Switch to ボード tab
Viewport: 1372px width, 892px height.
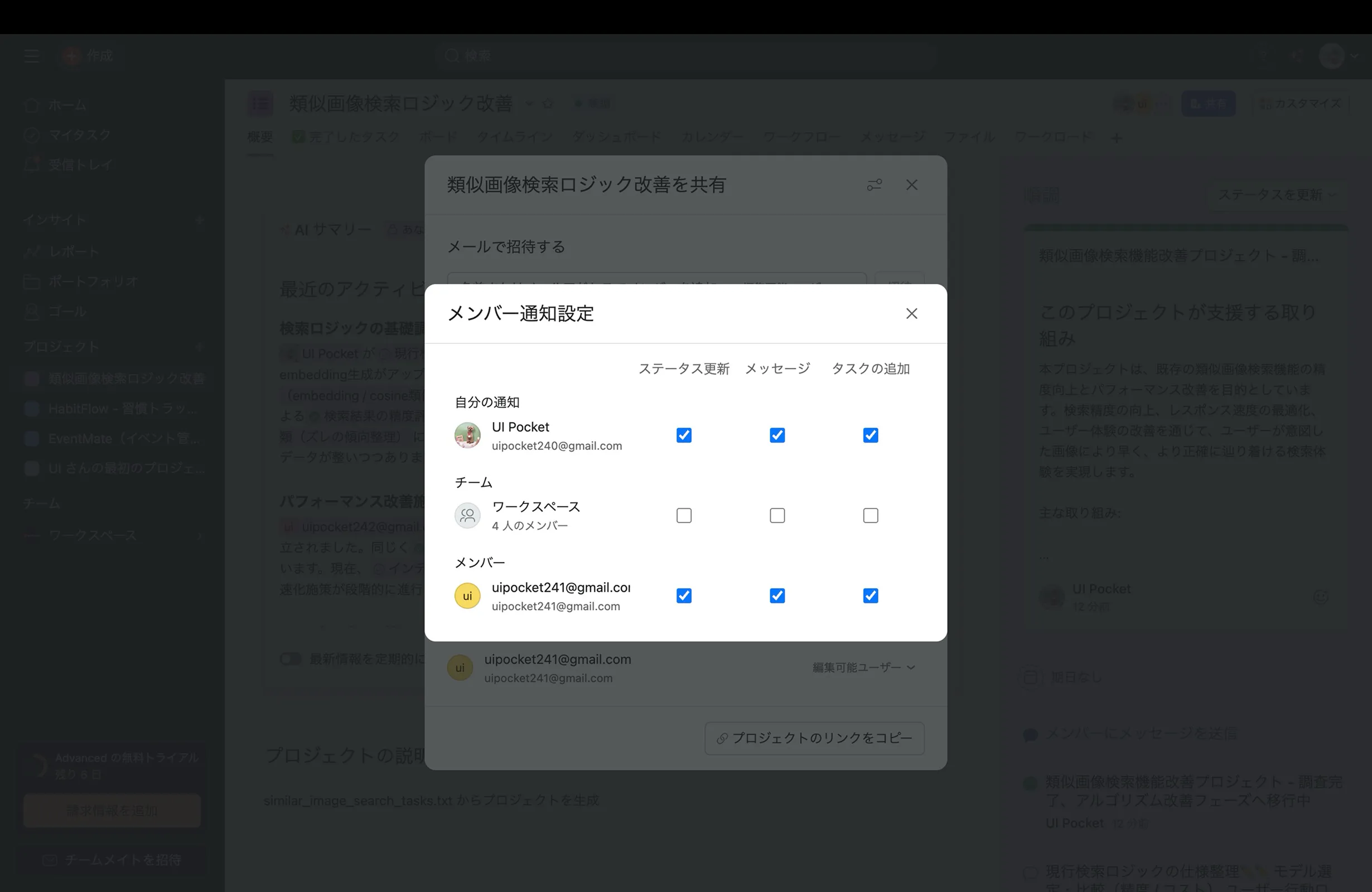[438, 137]
